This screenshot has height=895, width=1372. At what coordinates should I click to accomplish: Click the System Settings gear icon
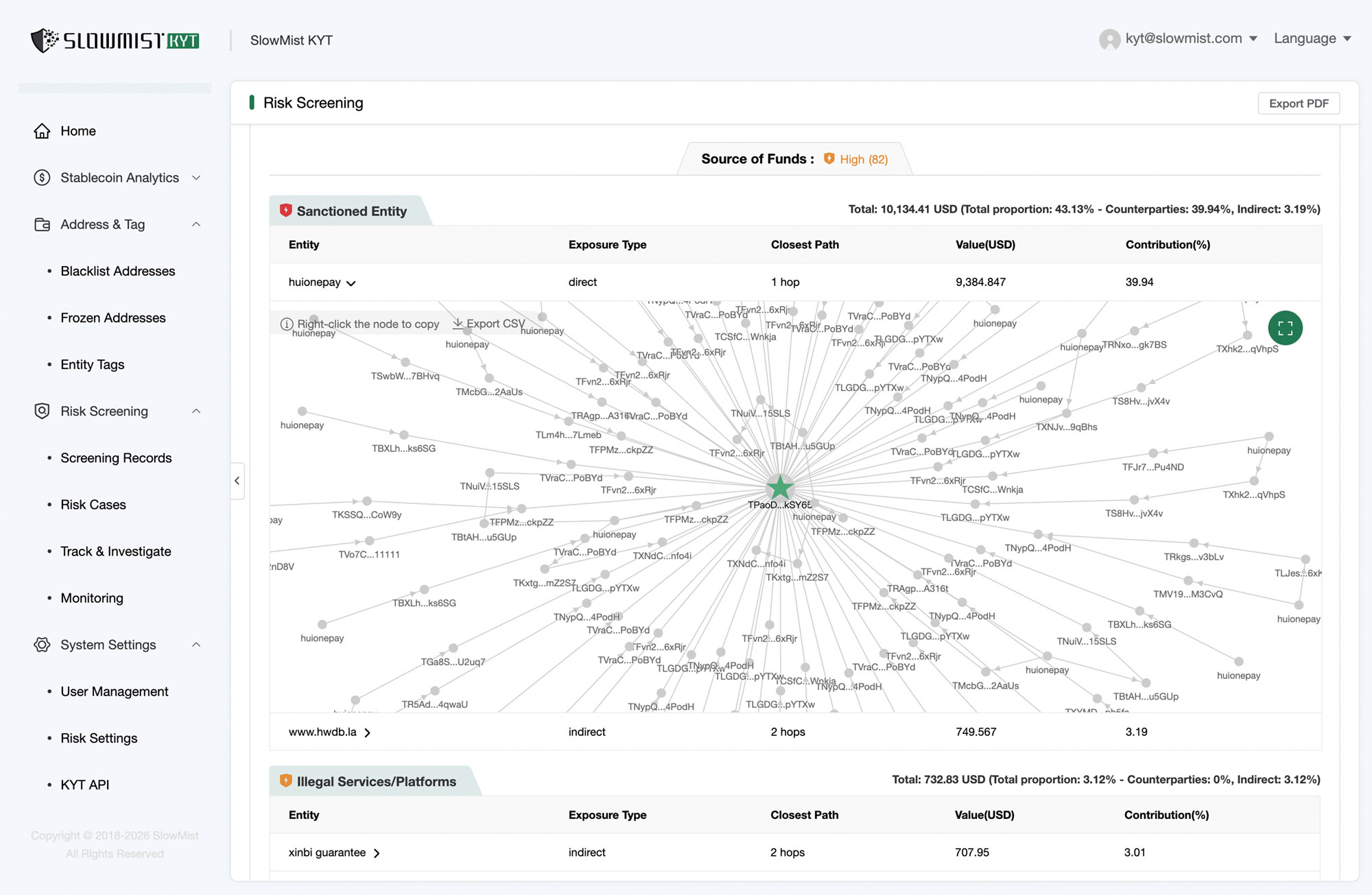tap(42, 645)
